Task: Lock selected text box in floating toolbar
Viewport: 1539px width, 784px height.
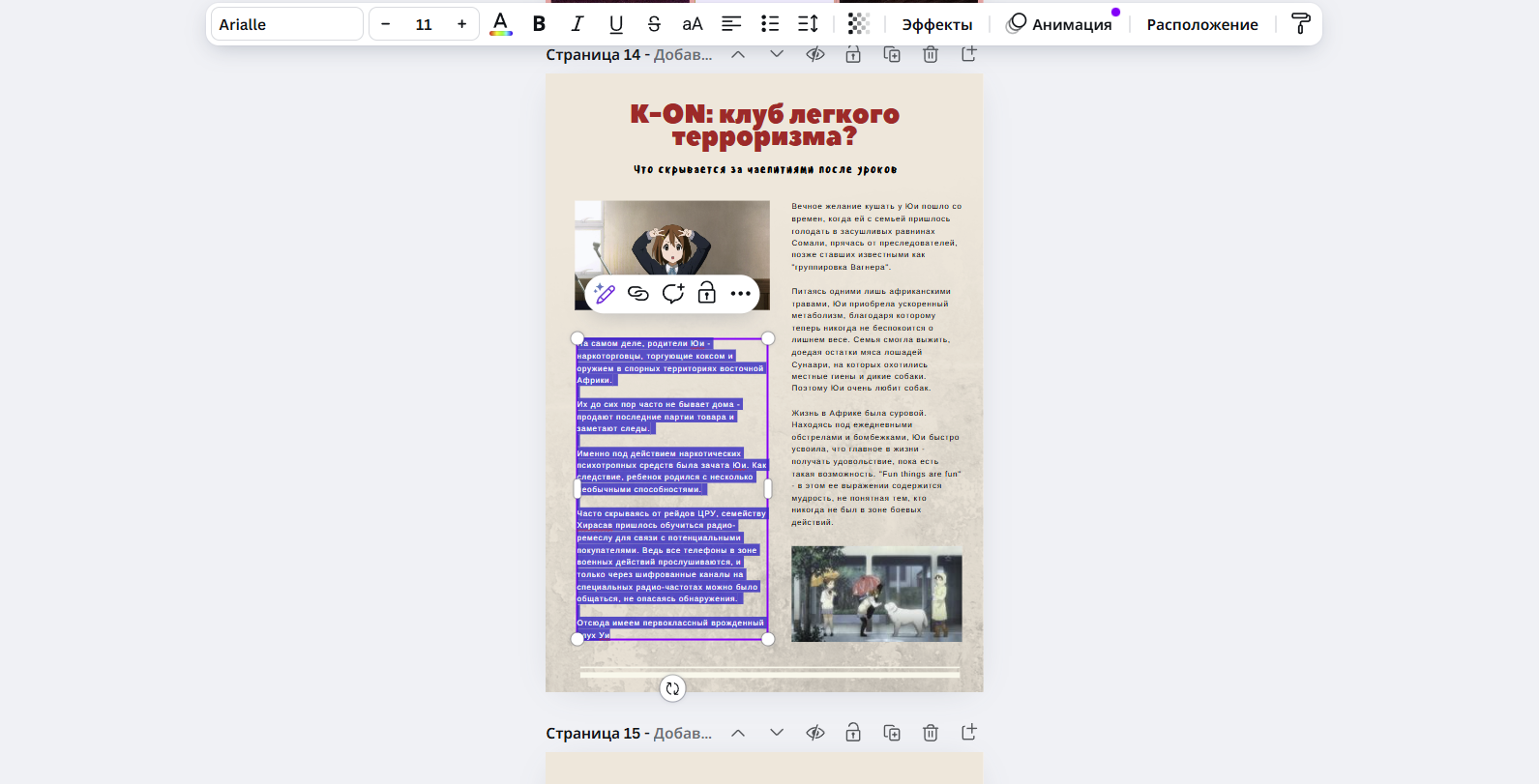Action: pyautogui.click(x=707, y=294)
